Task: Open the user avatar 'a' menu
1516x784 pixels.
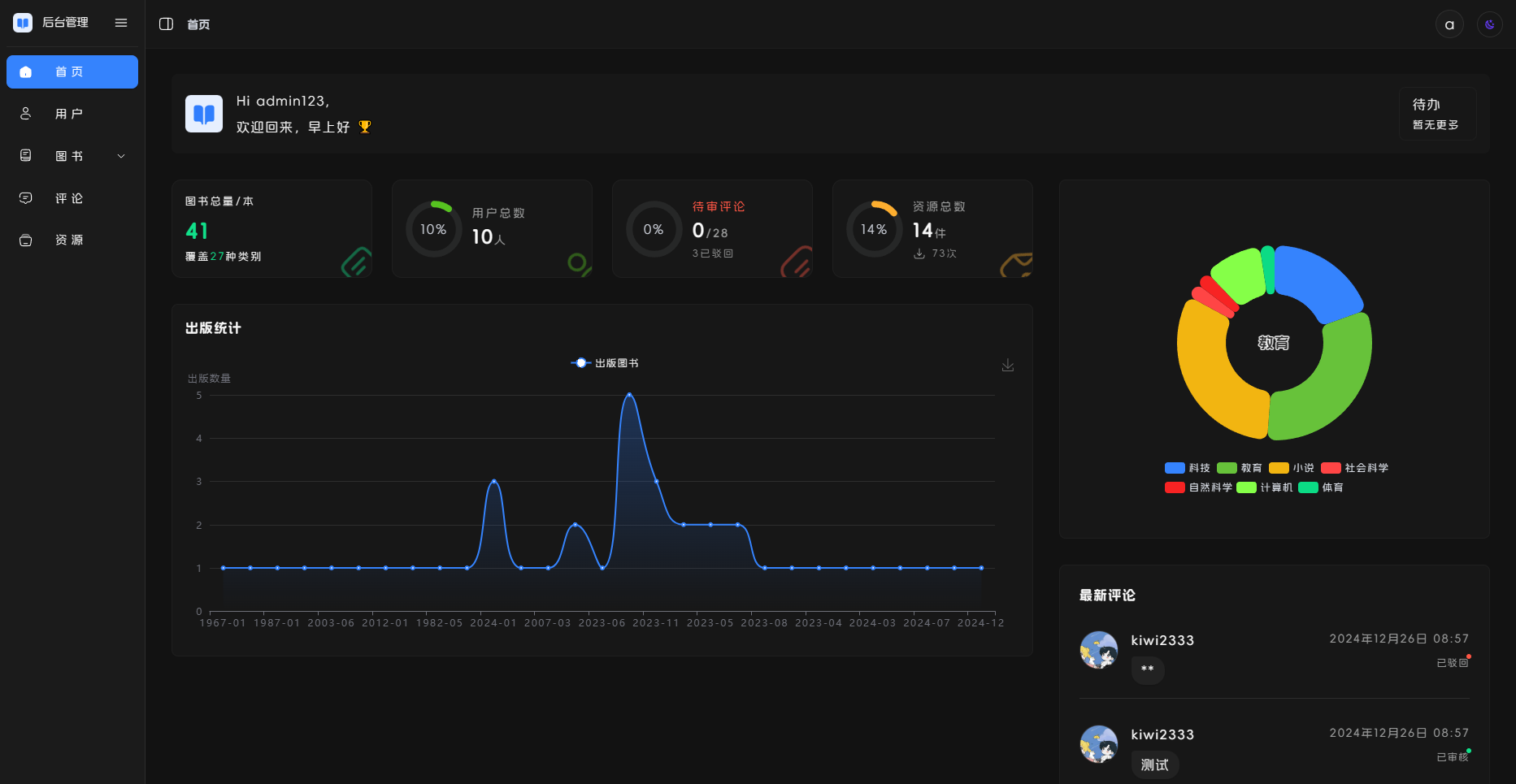Action: pyautogui.click(x=1449, y=24)
